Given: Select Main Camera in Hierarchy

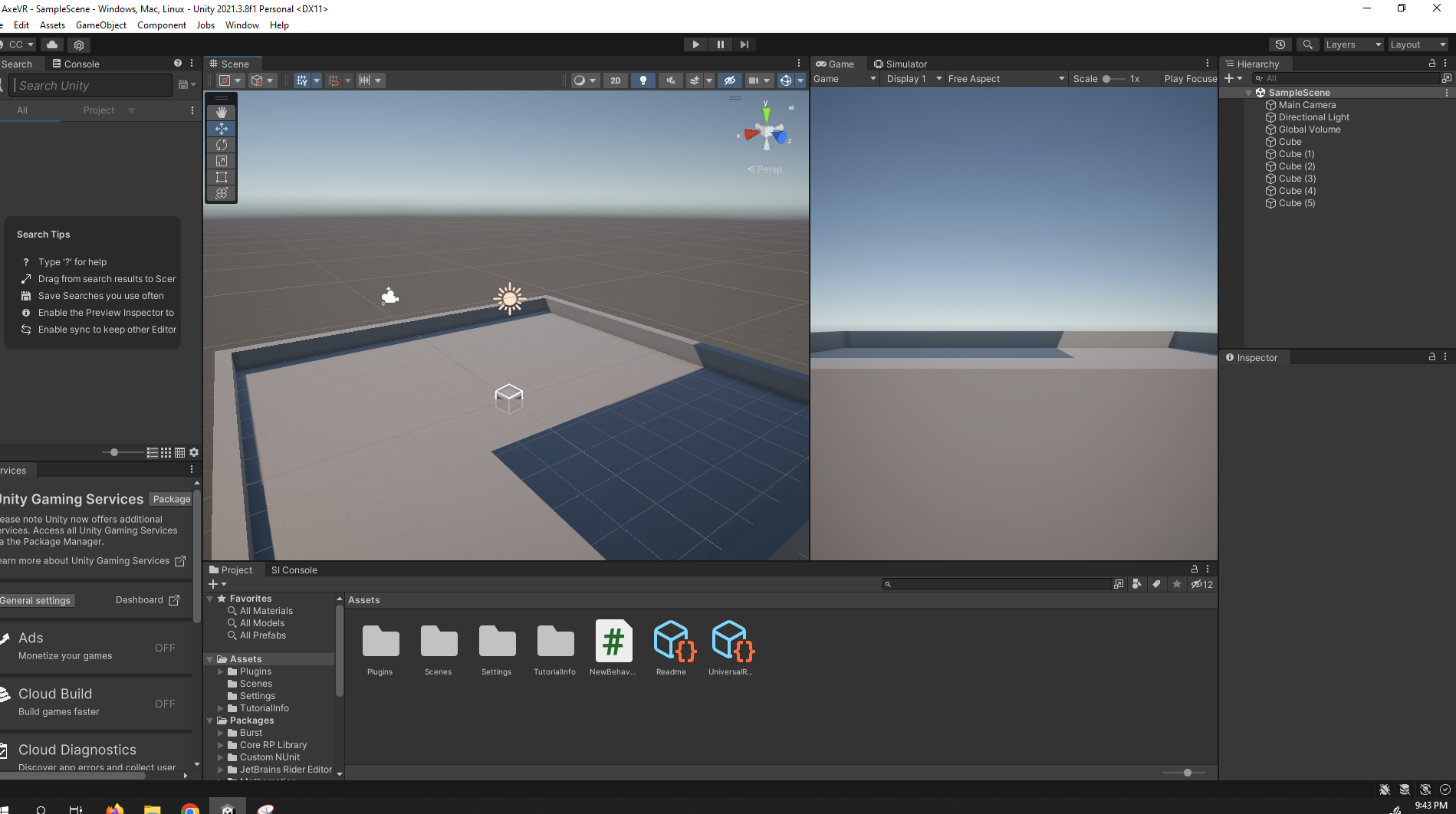Looking at the screenshot, I should click(x=1306, y=105).
